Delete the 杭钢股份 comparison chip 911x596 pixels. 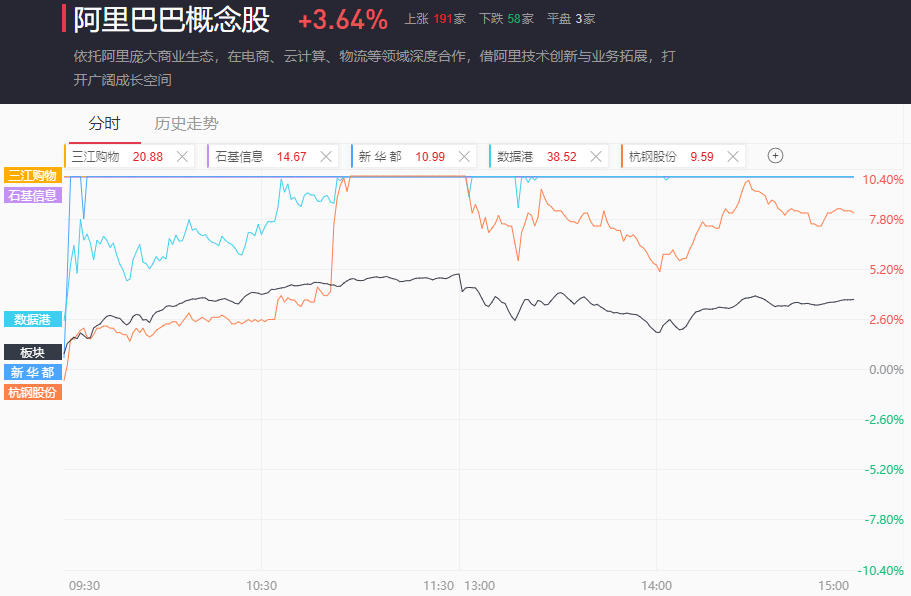[x=733, y=156]
